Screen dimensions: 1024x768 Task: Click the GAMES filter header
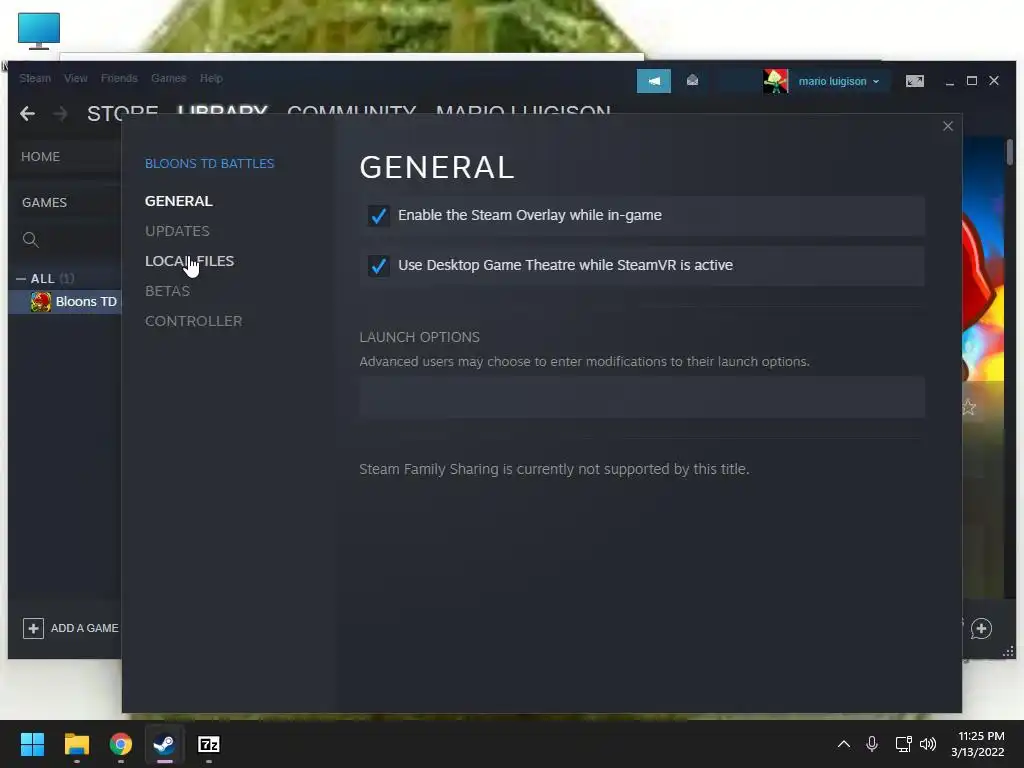point(44,202)
